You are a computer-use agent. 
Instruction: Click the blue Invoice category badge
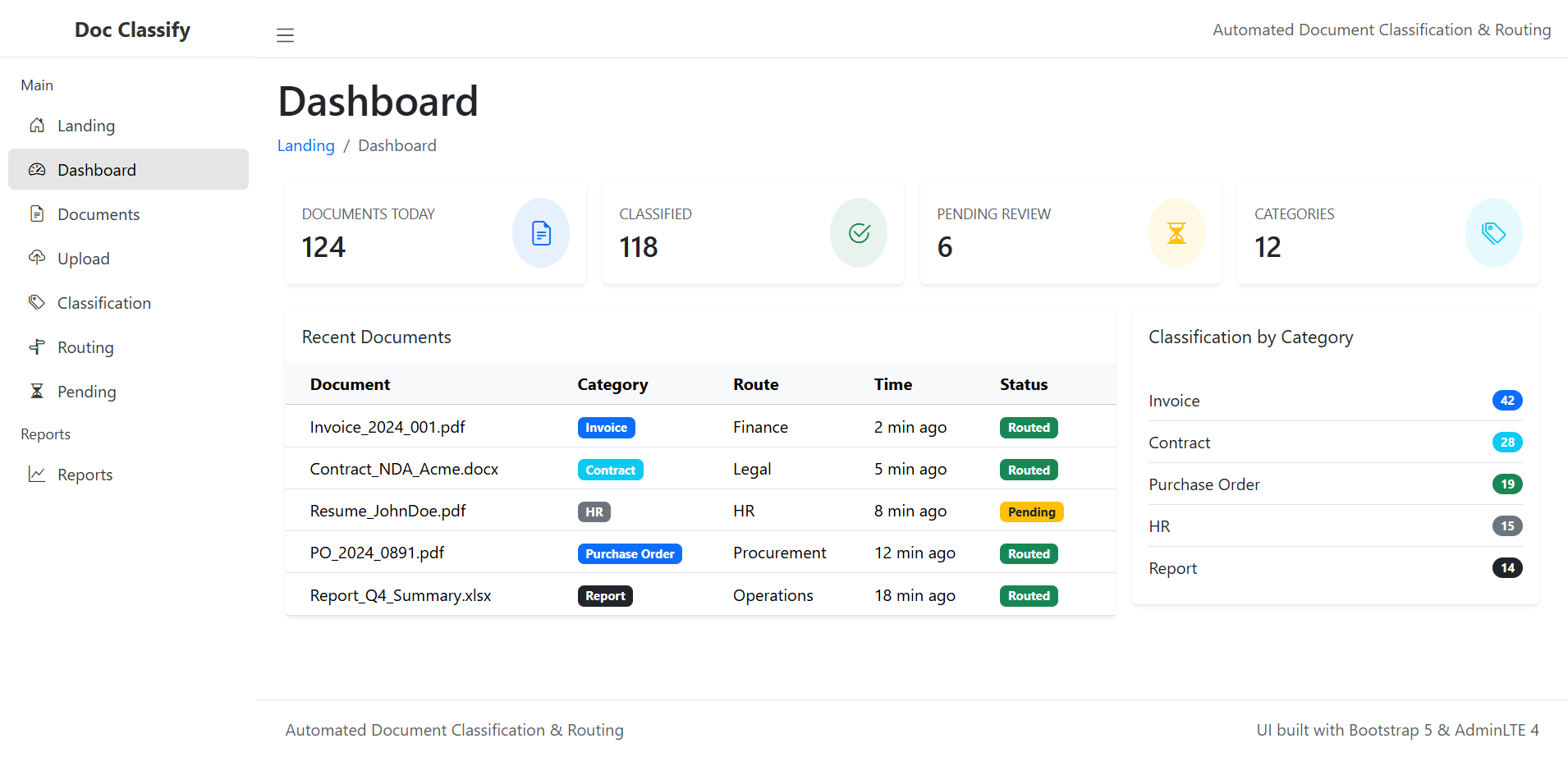(606, 428)
